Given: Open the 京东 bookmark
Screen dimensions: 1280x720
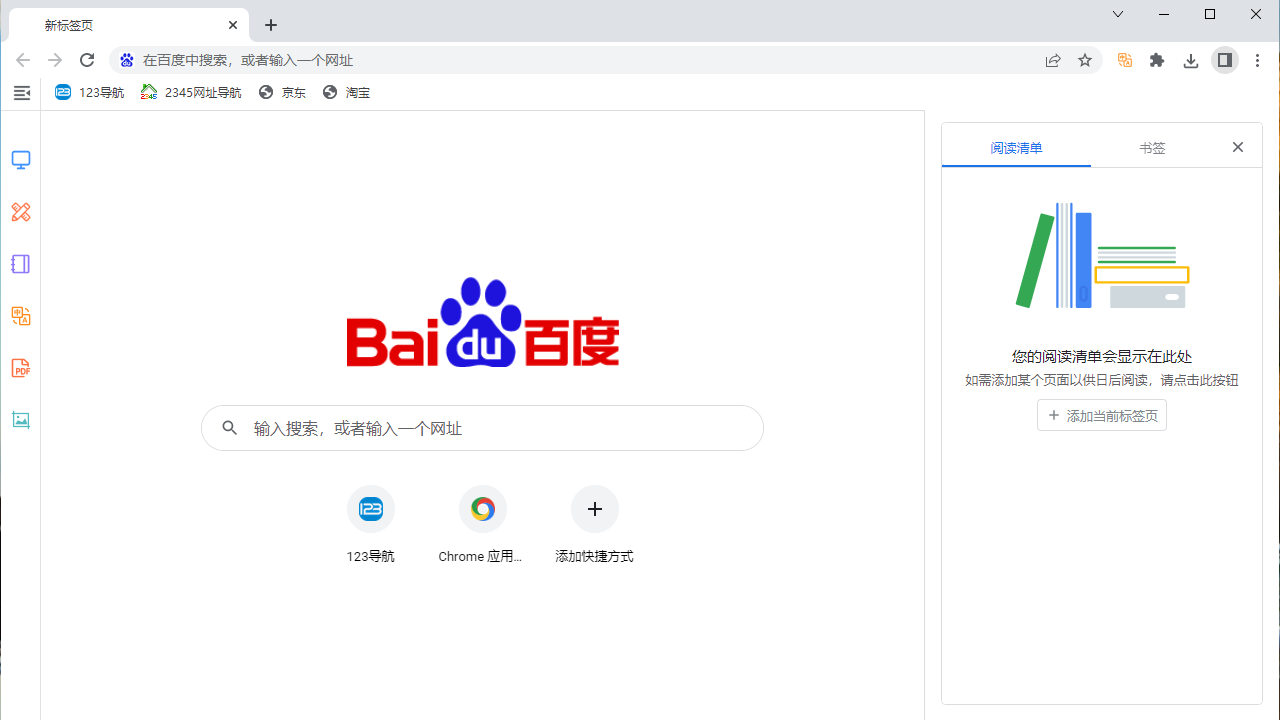Looking at the screenshot, I should coord(282,92).
